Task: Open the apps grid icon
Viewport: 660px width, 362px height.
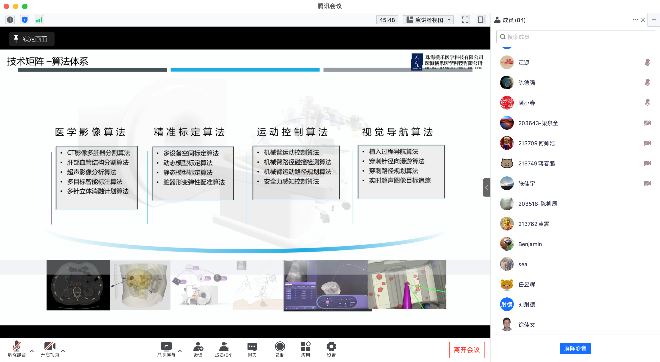Action: pos(306,349)
